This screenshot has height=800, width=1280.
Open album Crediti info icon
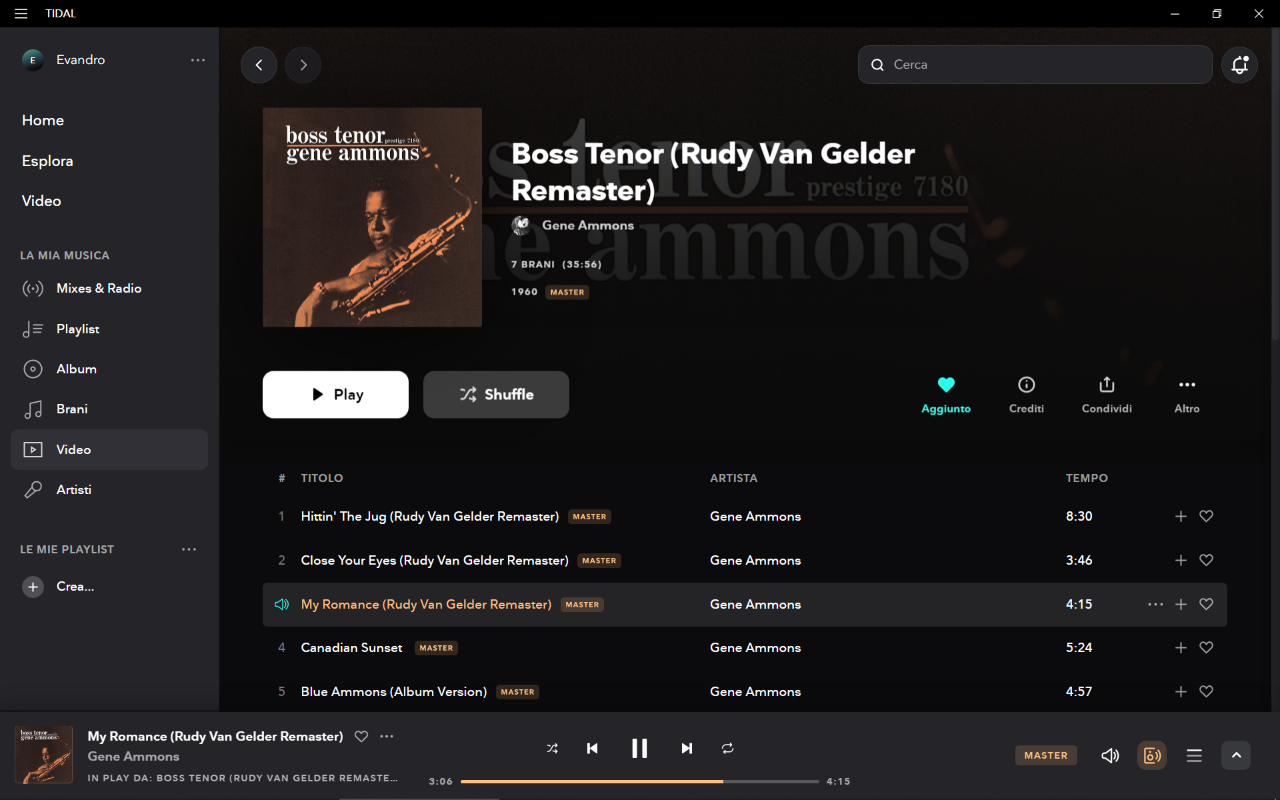[1026, 385]
